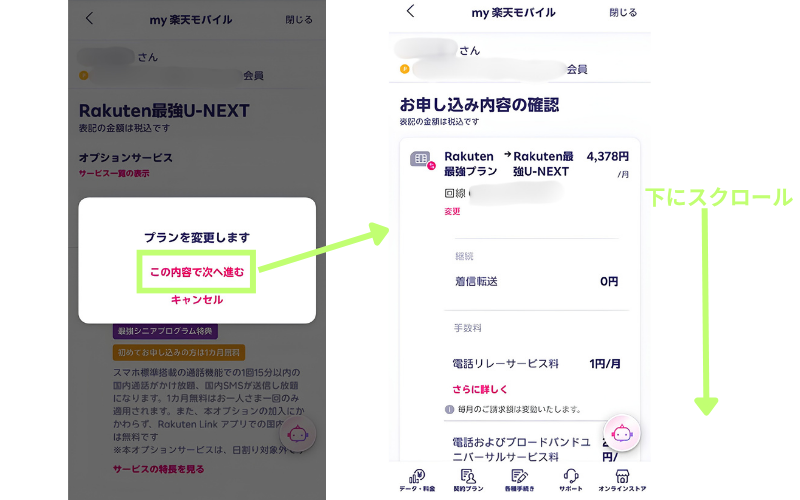Select the プランを変更します dialog text
The image size is (800, 500).
pyautogui.click(x=197, y=238)
